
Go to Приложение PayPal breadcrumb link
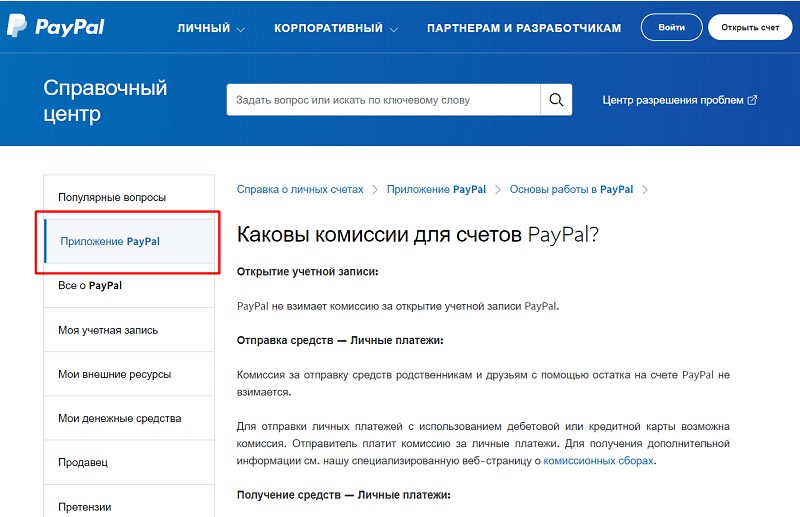pos(436,189)
